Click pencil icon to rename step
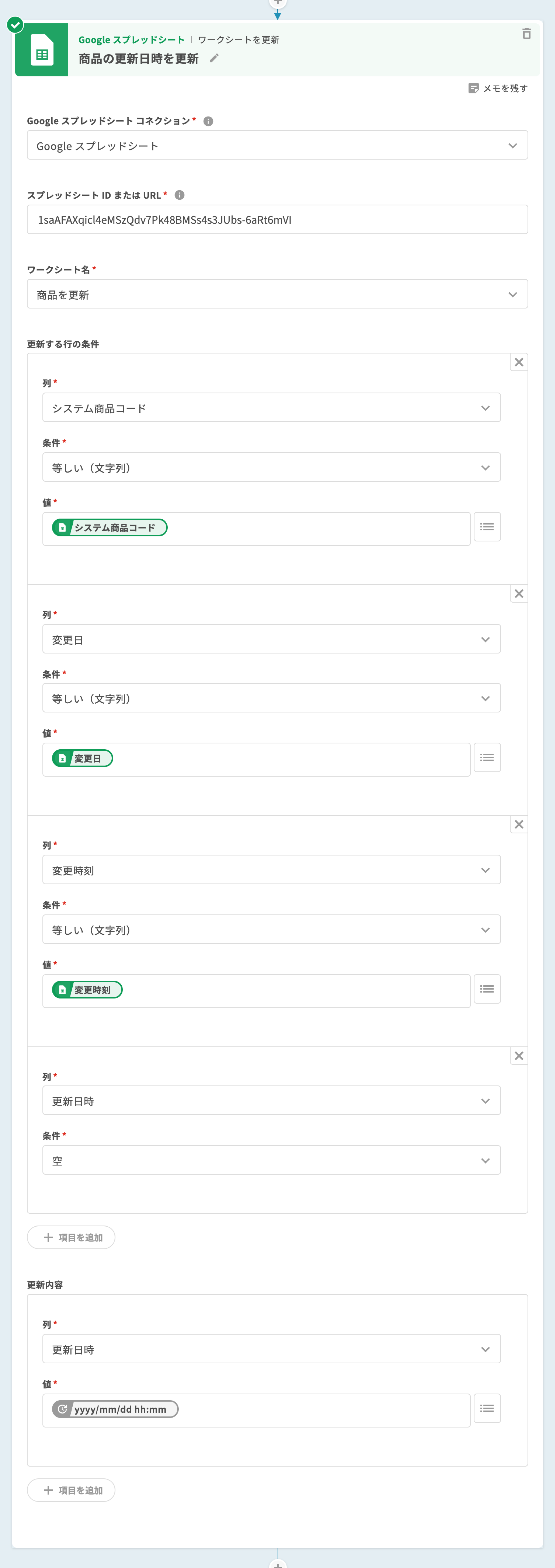 (214, 59)
